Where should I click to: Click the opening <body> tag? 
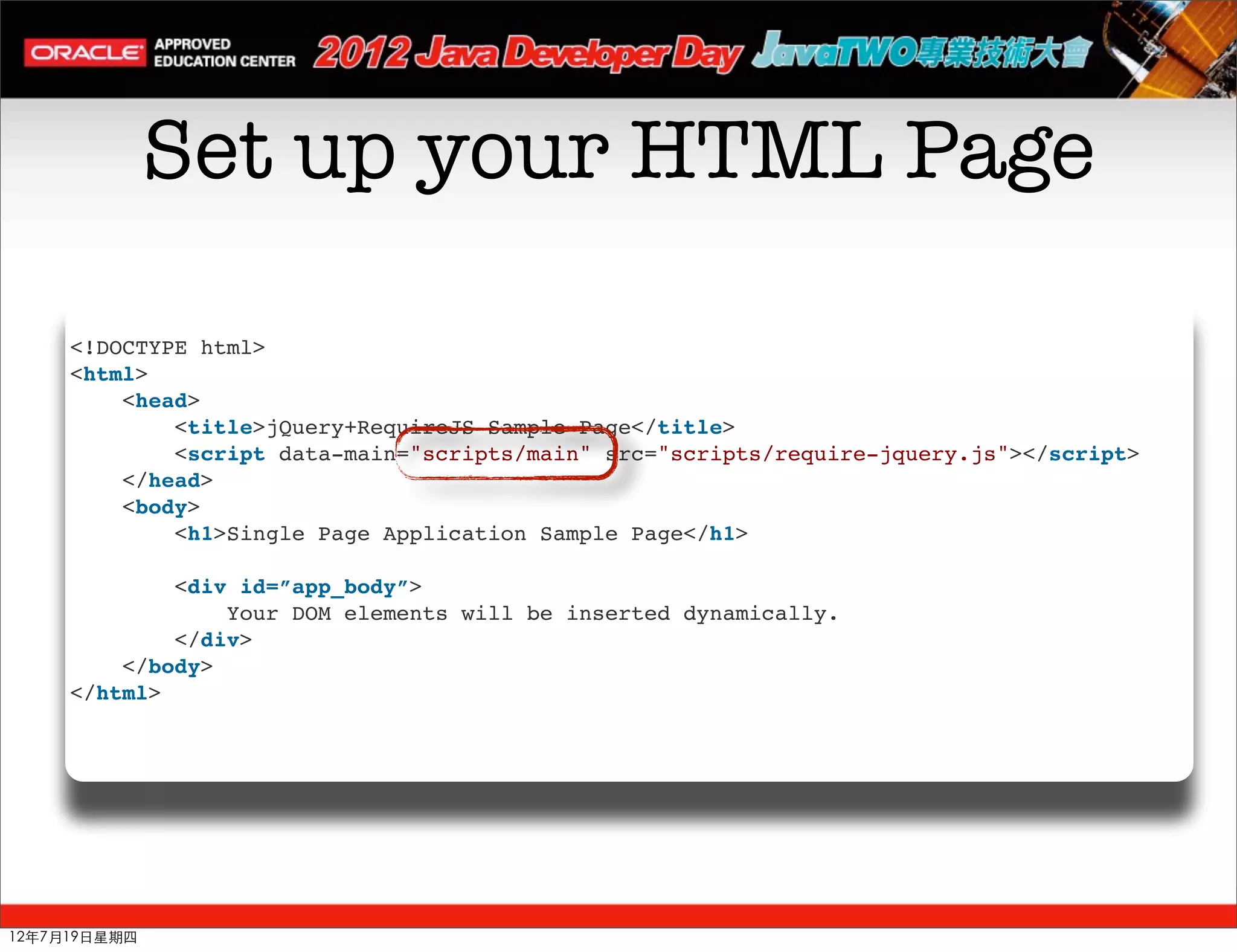pyautogui.click(x=161, y=507)
